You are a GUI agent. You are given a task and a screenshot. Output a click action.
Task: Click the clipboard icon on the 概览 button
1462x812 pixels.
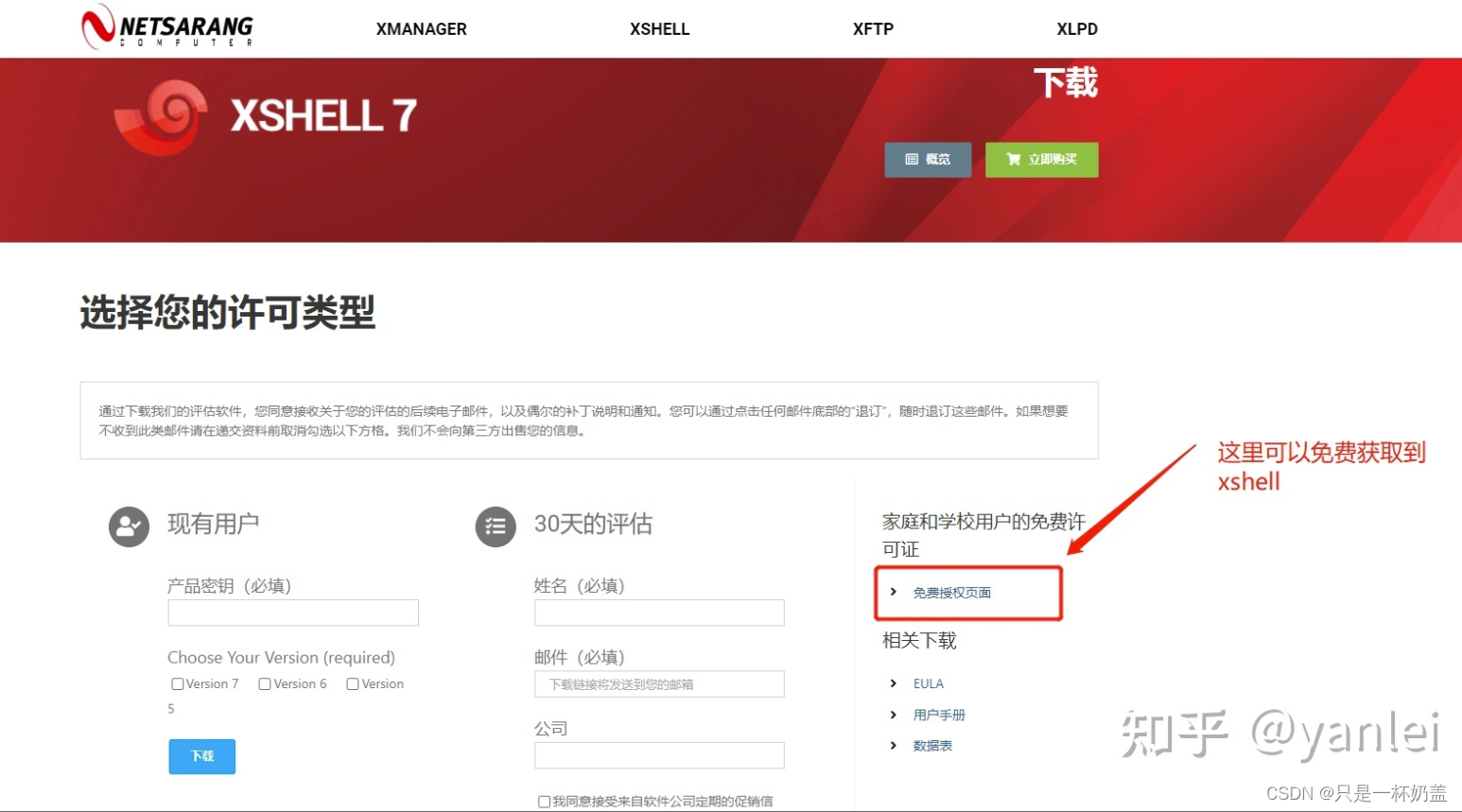pyautogui.click(x=911, y=159)
